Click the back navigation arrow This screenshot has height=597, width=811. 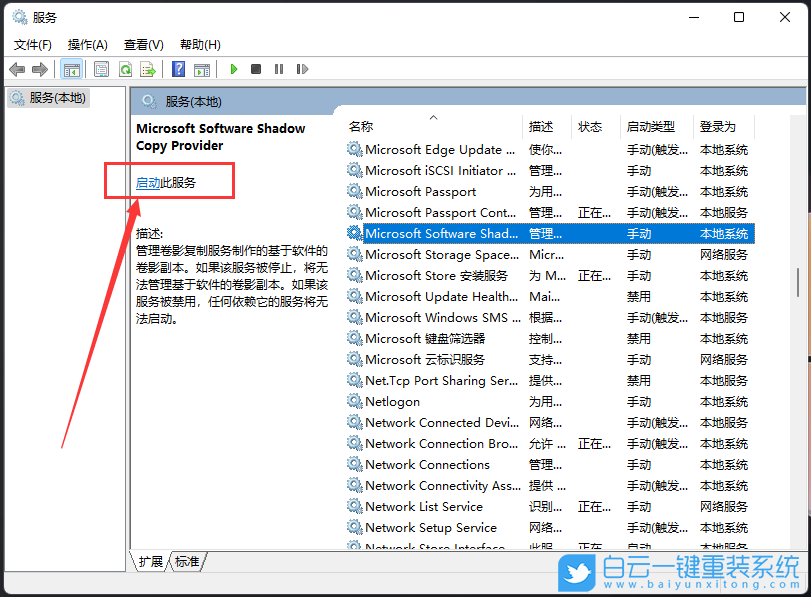(17, 69)
